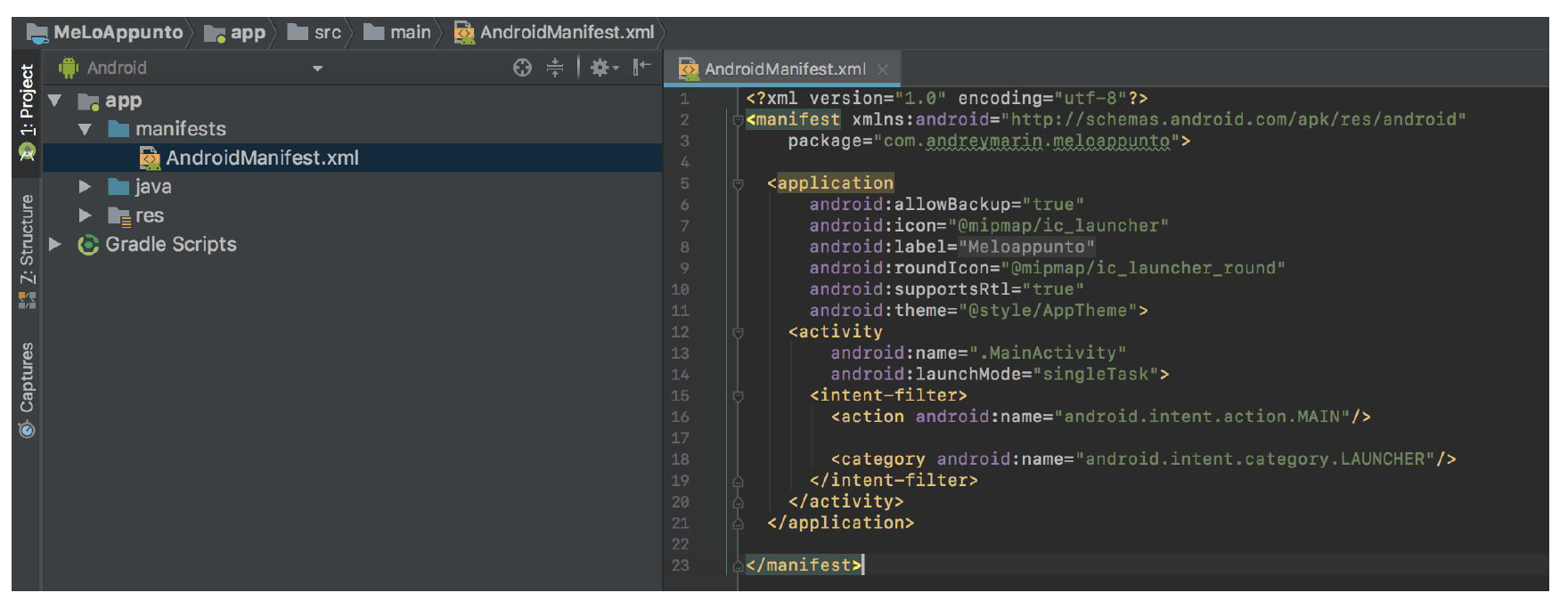Click ".MainActivity" in the code
1568x609 pixels.
pyautogui.click(x=1048, y=353)
